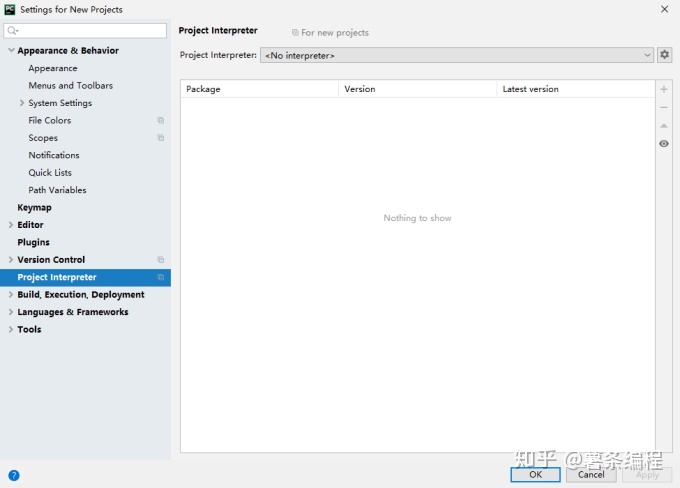
Task: Click in the settings search field
Action: pos(85,30)
